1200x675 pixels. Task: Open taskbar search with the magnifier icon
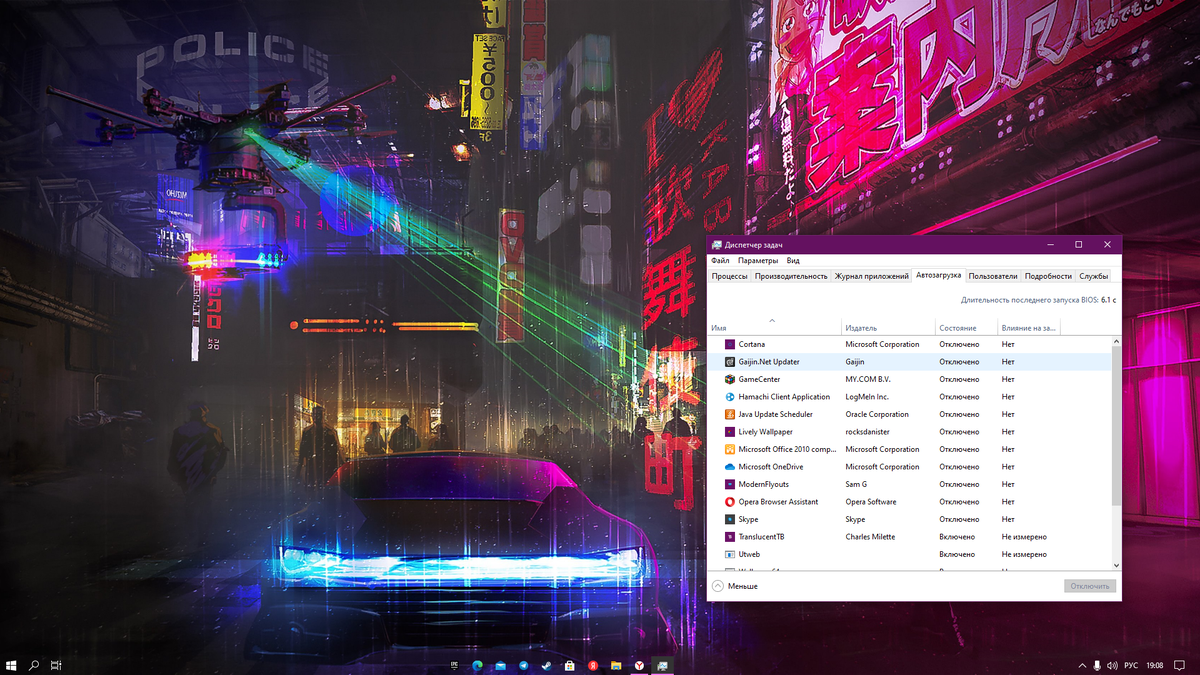34,665
